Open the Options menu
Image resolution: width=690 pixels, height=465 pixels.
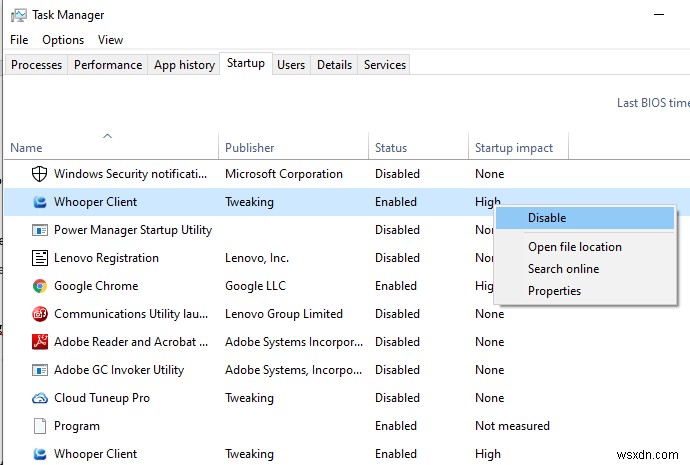63,40
